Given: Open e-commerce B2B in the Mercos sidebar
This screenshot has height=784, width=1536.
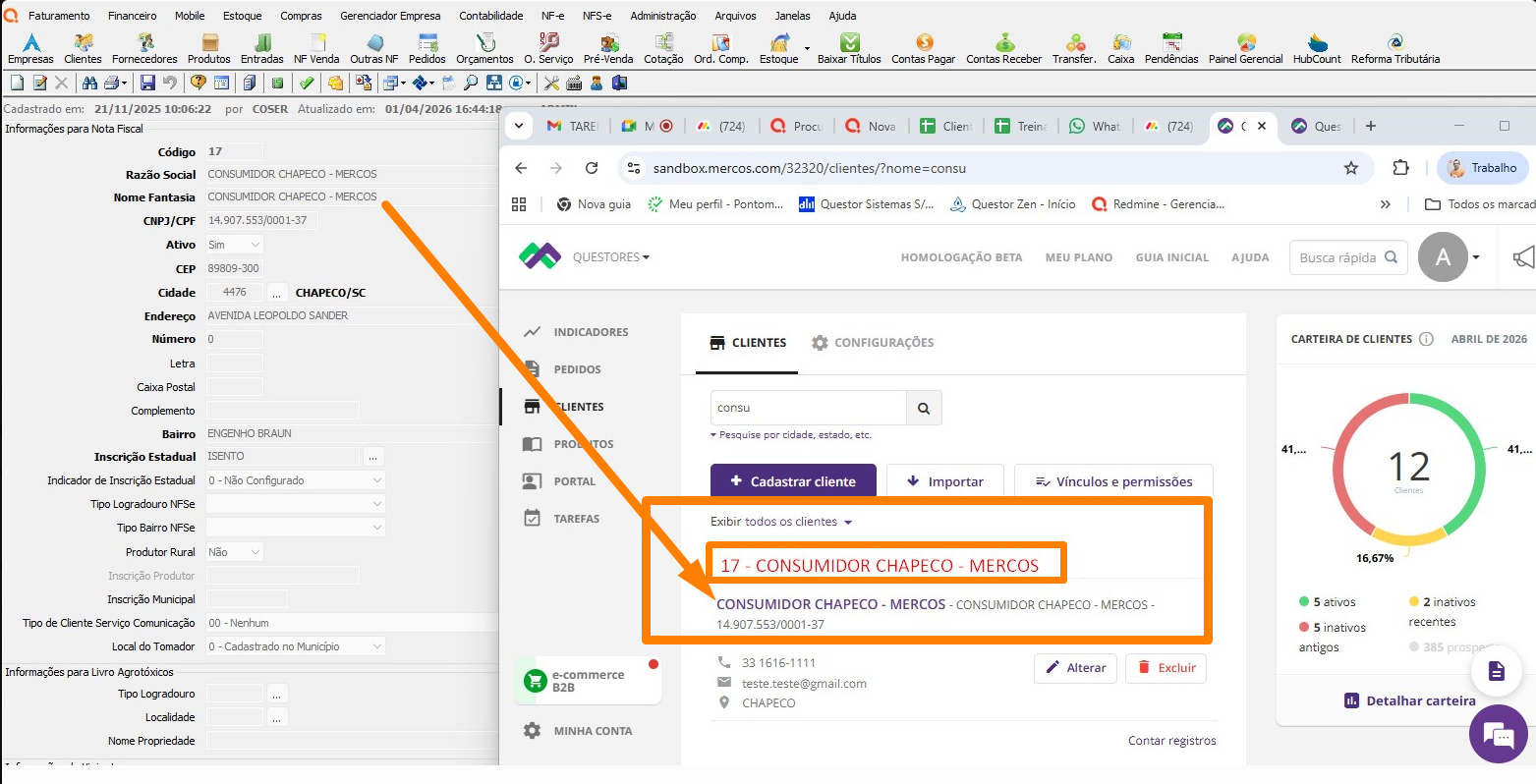Looking at the screenshot, I should pos(588,681).
